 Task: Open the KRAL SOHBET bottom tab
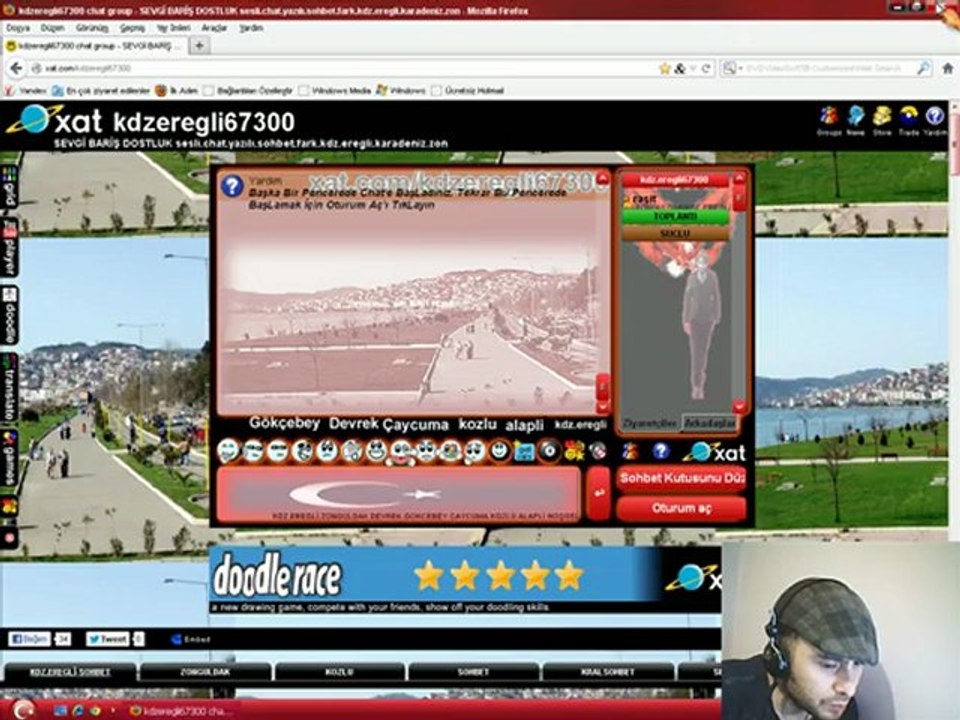(x=608, y=672)
